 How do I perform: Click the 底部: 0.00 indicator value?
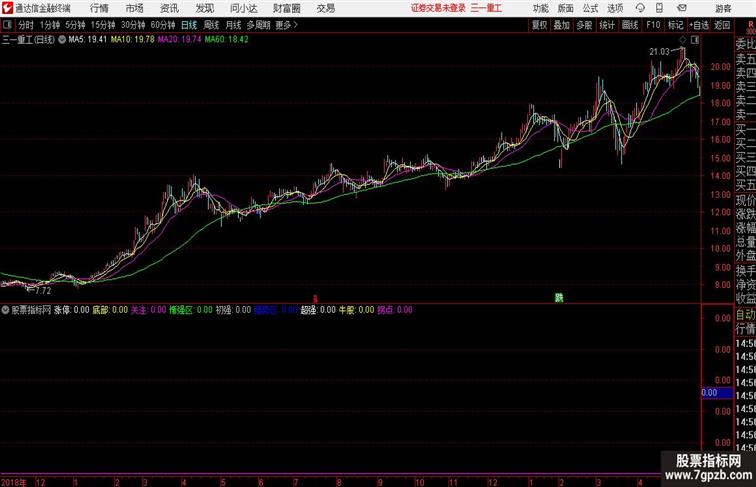(x=110, y=310)
